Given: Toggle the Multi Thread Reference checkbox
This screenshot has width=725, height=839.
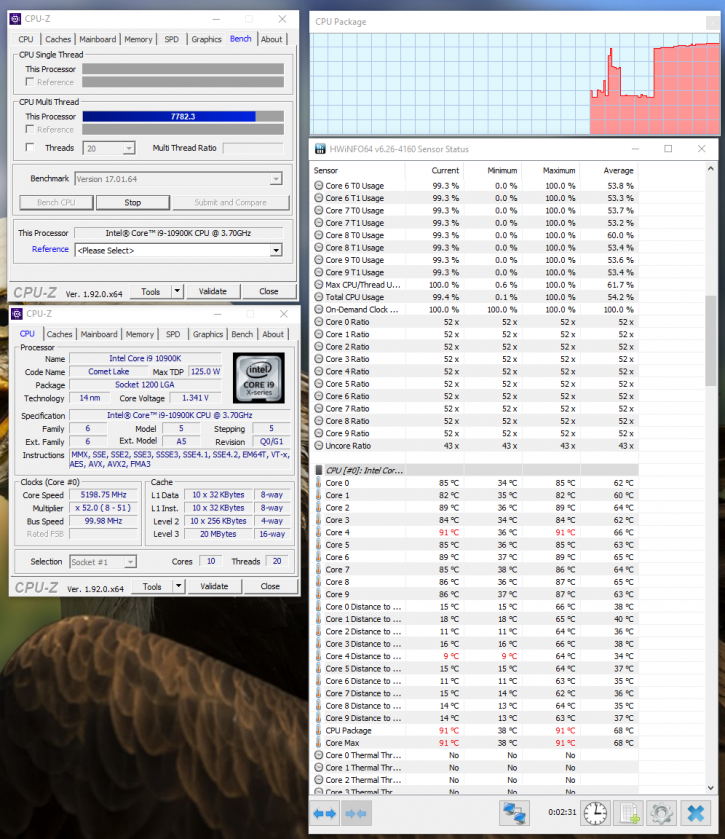Looking at the screenshot, I should (30, 129).
